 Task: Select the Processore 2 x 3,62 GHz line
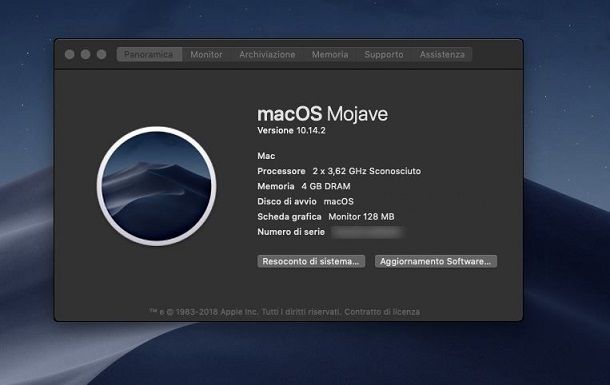coord(339,171)
